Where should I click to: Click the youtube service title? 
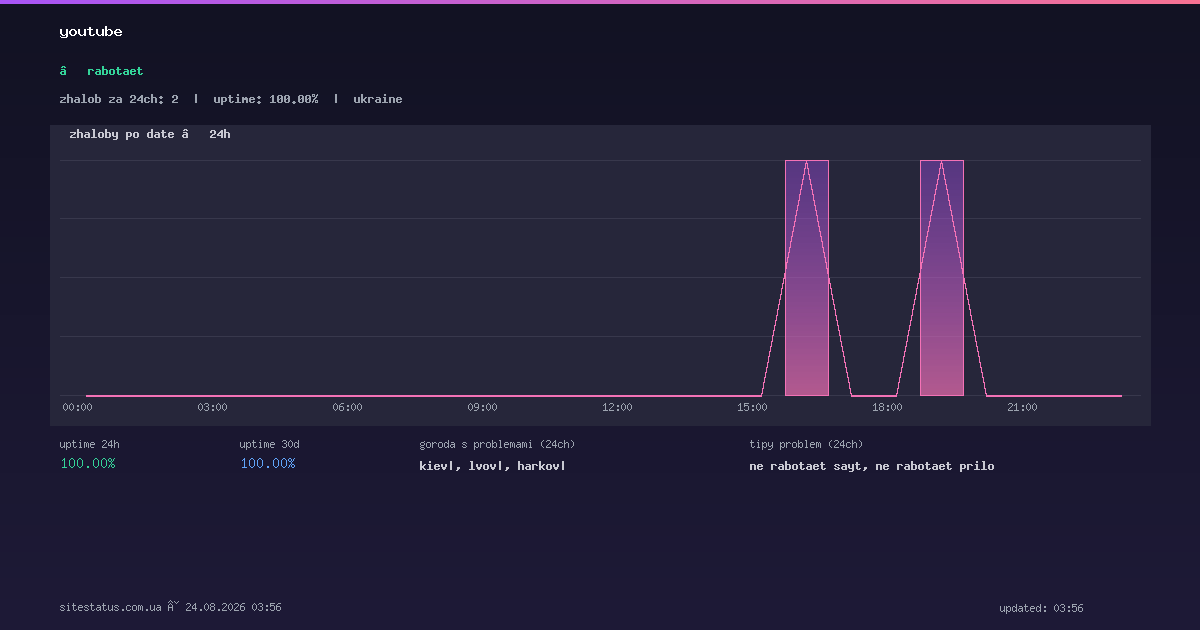[91, 32]
